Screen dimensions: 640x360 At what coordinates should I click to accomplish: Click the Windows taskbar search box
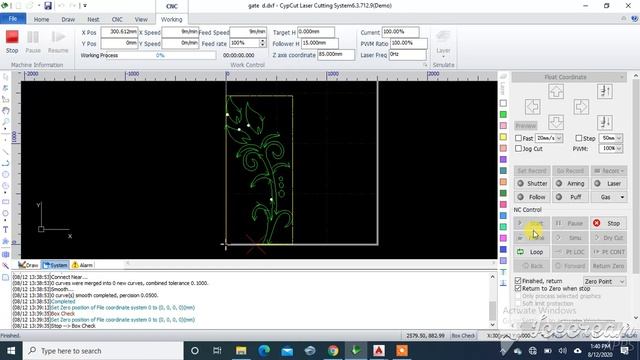pos(104,351)
